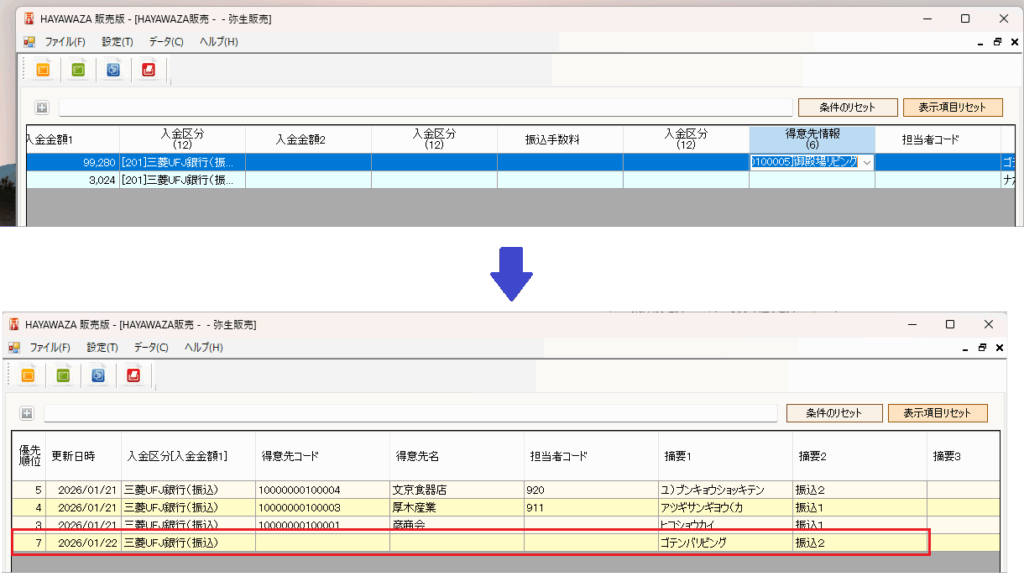The height and width of the screenshot is (582, 1024).
Task: Open the 得意先情報 dropdown arrow in selected row
Action: [866, 162]
